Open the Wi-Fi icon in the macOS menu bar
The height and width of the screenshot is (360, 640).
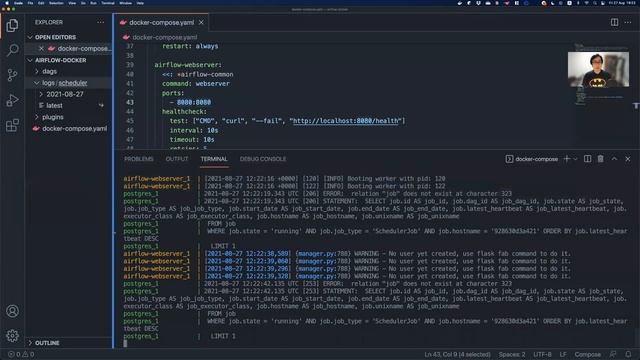click(x=587, y=3)
